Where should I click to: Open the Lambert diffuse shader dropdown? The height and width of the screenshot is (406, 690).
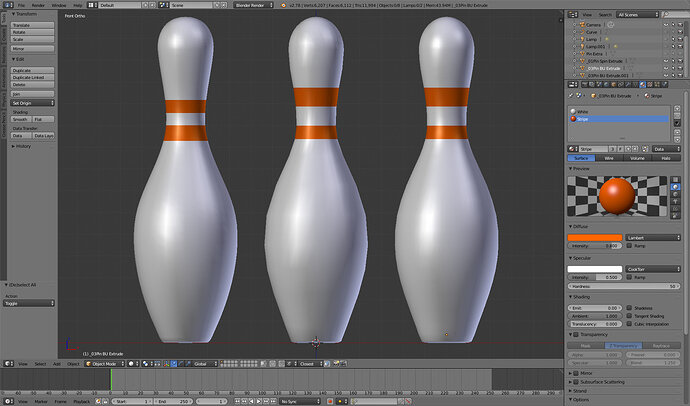653,238
